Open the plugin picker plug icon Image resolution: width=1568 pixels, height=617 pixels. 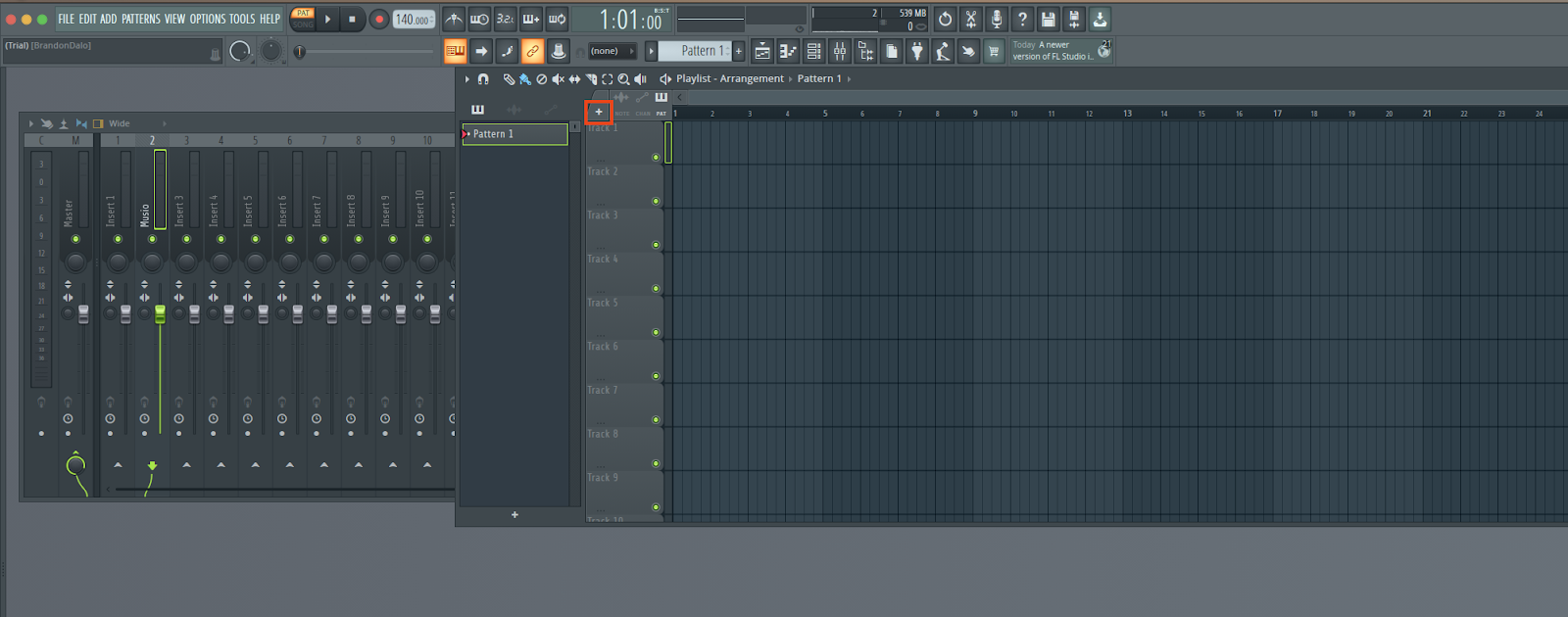point(917,51)
